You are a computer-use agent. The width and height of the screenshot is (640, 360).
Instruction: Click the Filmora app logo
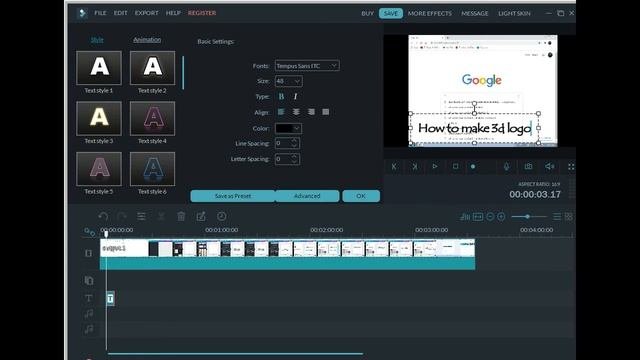[82, 13]
